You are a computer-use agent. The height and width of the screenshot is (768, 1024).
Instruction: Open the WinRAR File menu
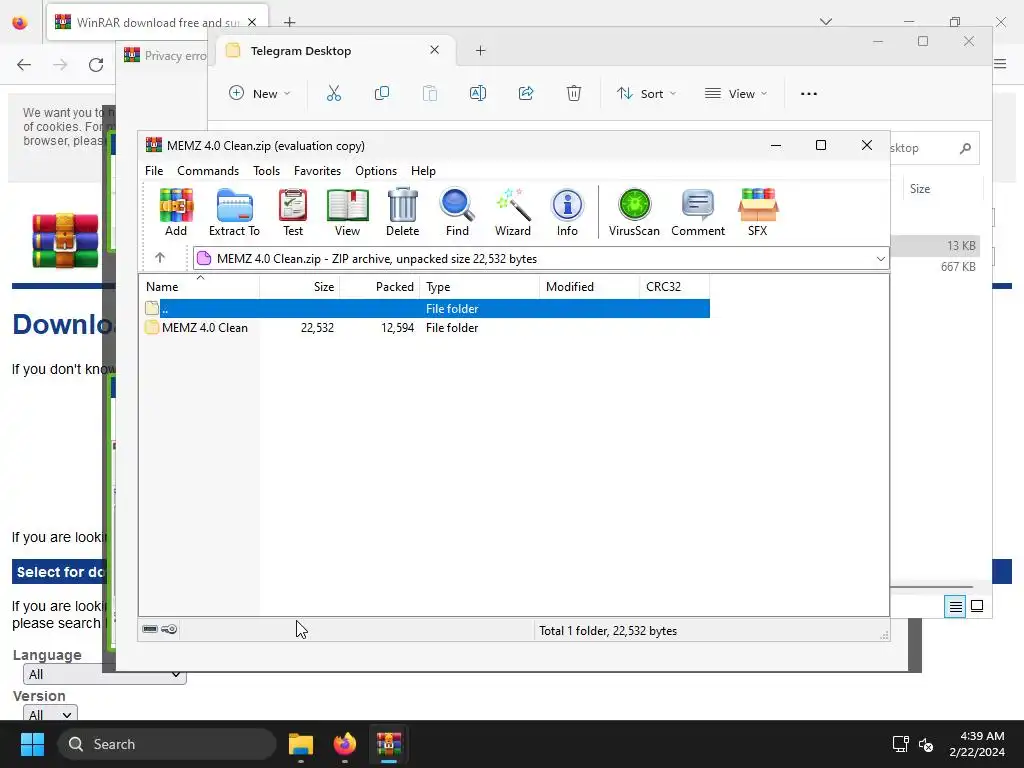[x=154, y=170]
